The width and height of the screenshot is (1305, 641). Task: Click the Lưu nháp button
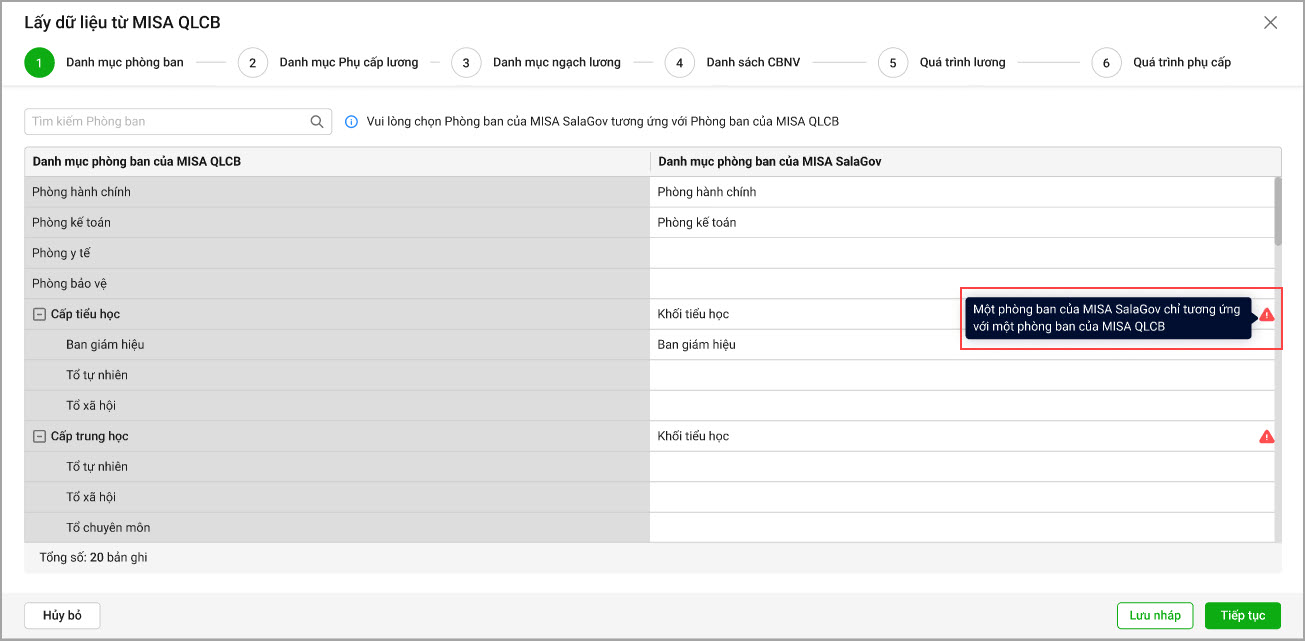click(1155, 616)
